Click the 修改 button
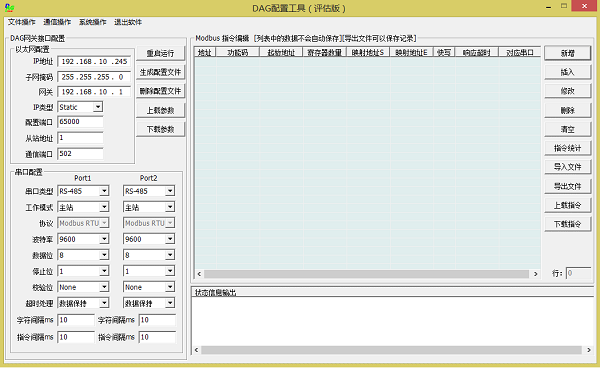Screen dimensions: 600x368 click(x=567, y=91)
